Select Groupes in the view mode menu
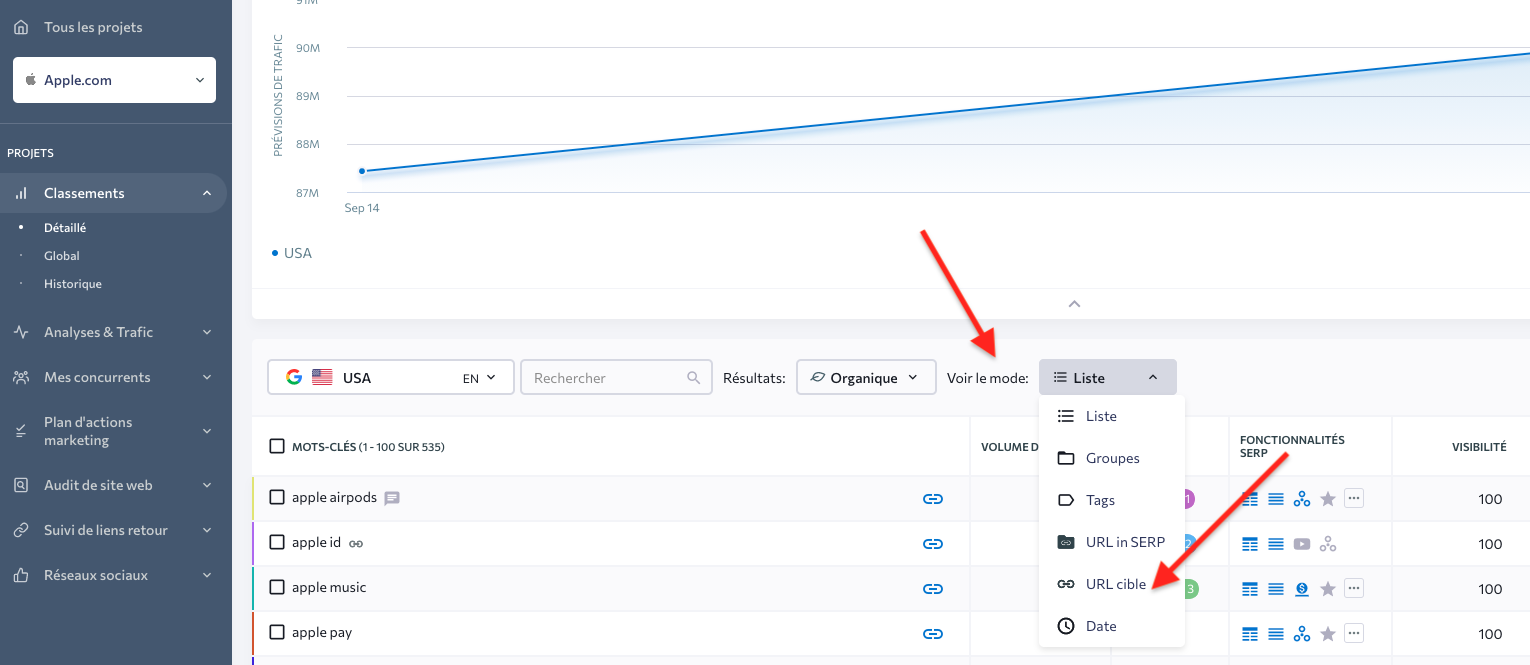The height and width of the screenshot is (665, 1530). click(1112, 458)
